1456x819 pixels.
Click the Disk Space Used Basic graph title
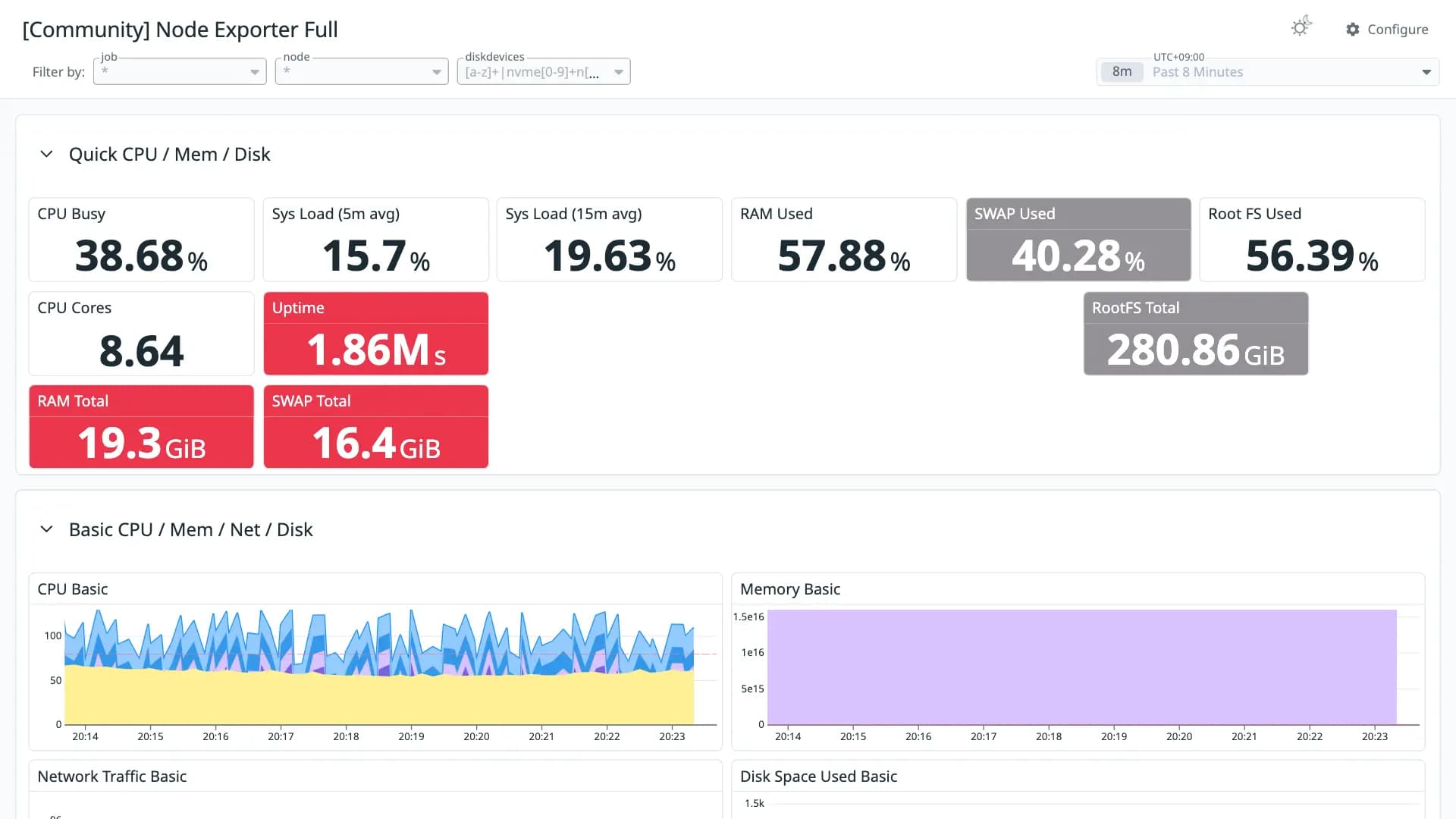click(818, 777)
